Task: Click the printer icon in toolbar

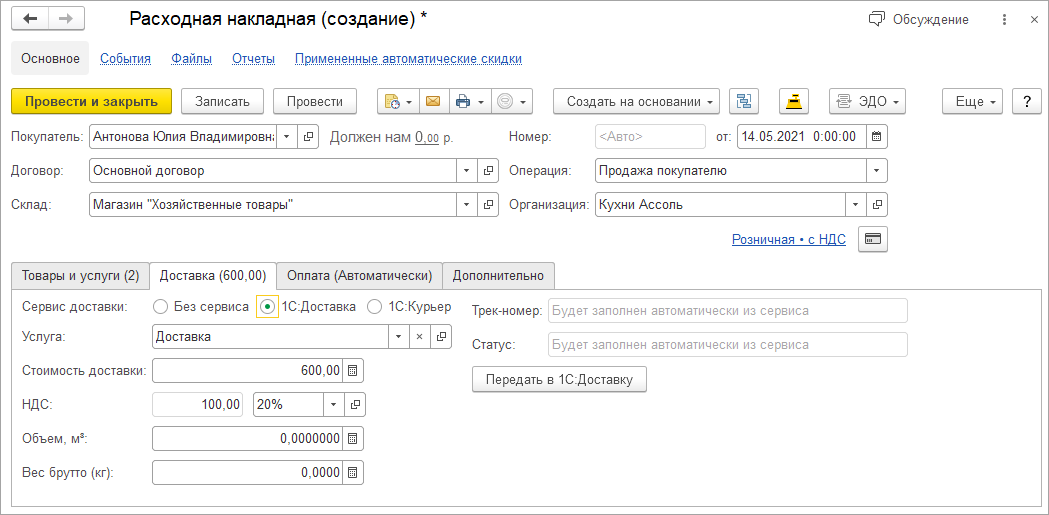Action: coord(462,101)
